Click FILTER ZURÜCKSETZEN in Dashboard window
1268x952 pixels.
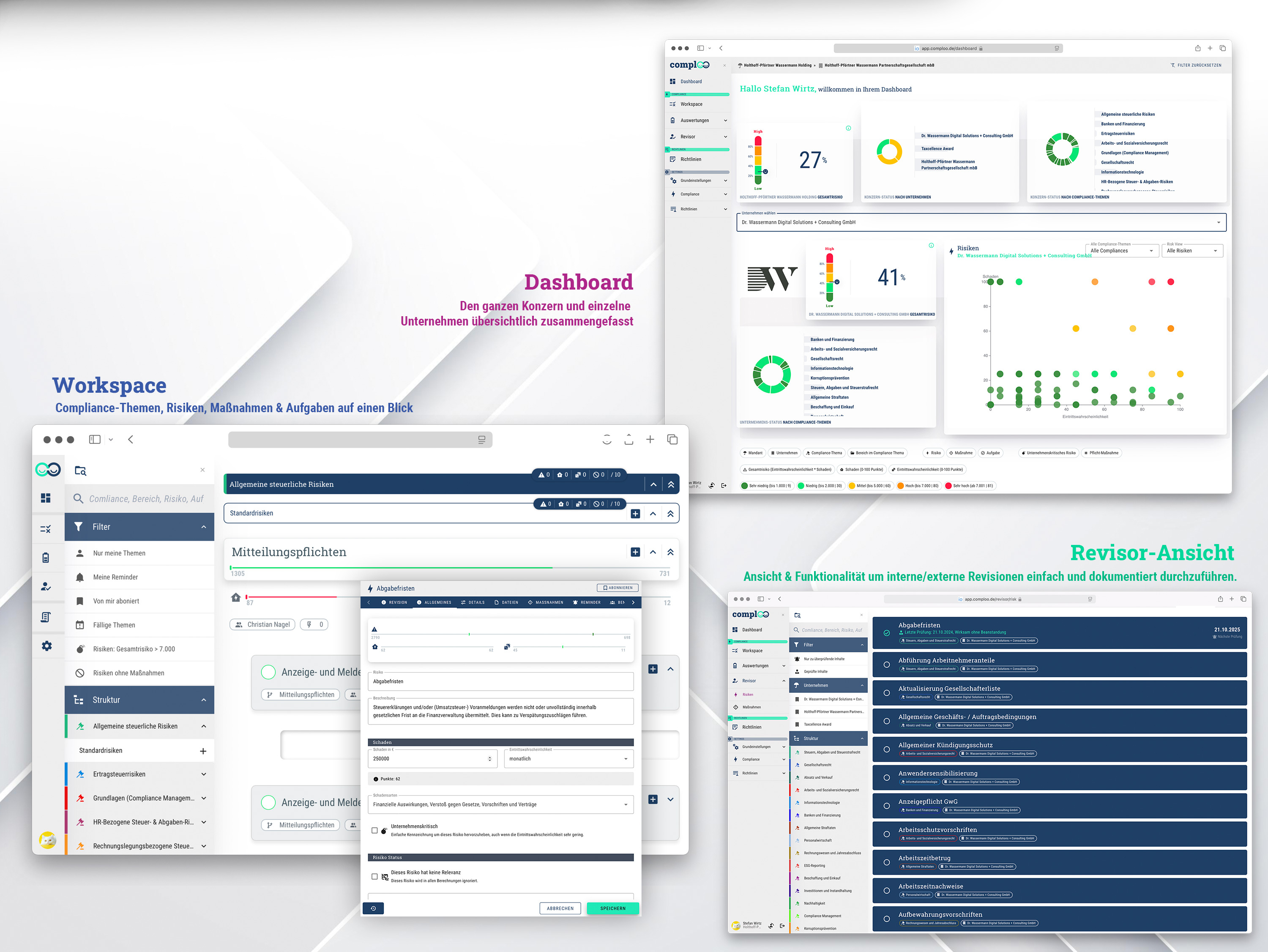coord(1196,66)
